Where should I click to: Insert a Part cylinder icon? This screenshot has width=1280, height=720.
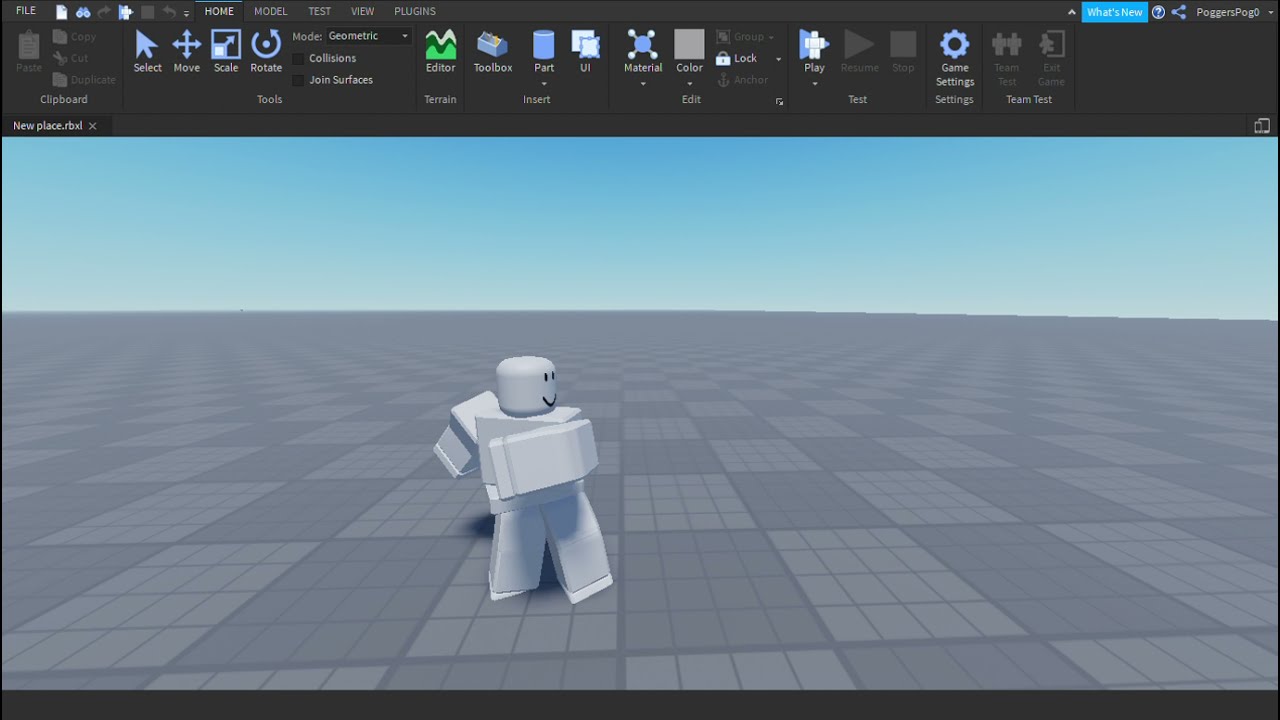(x=544, y=44)
